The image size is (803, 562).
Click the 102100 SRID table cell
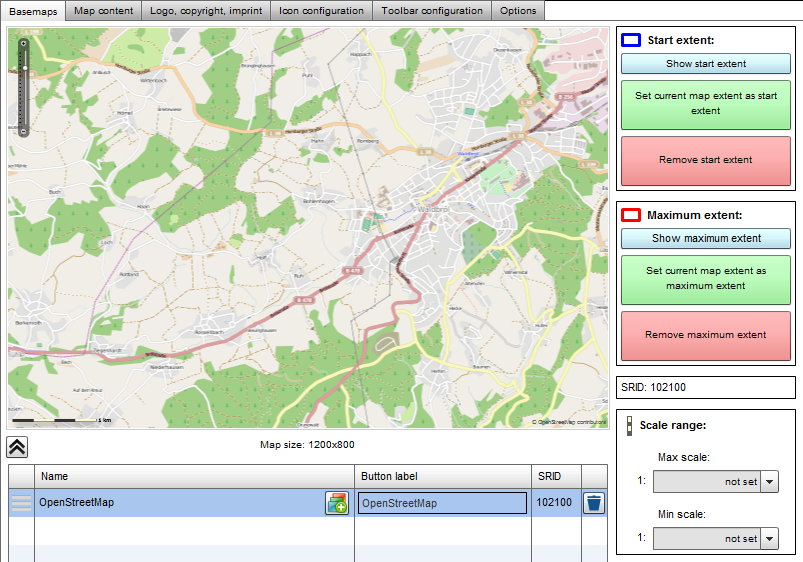556,503
